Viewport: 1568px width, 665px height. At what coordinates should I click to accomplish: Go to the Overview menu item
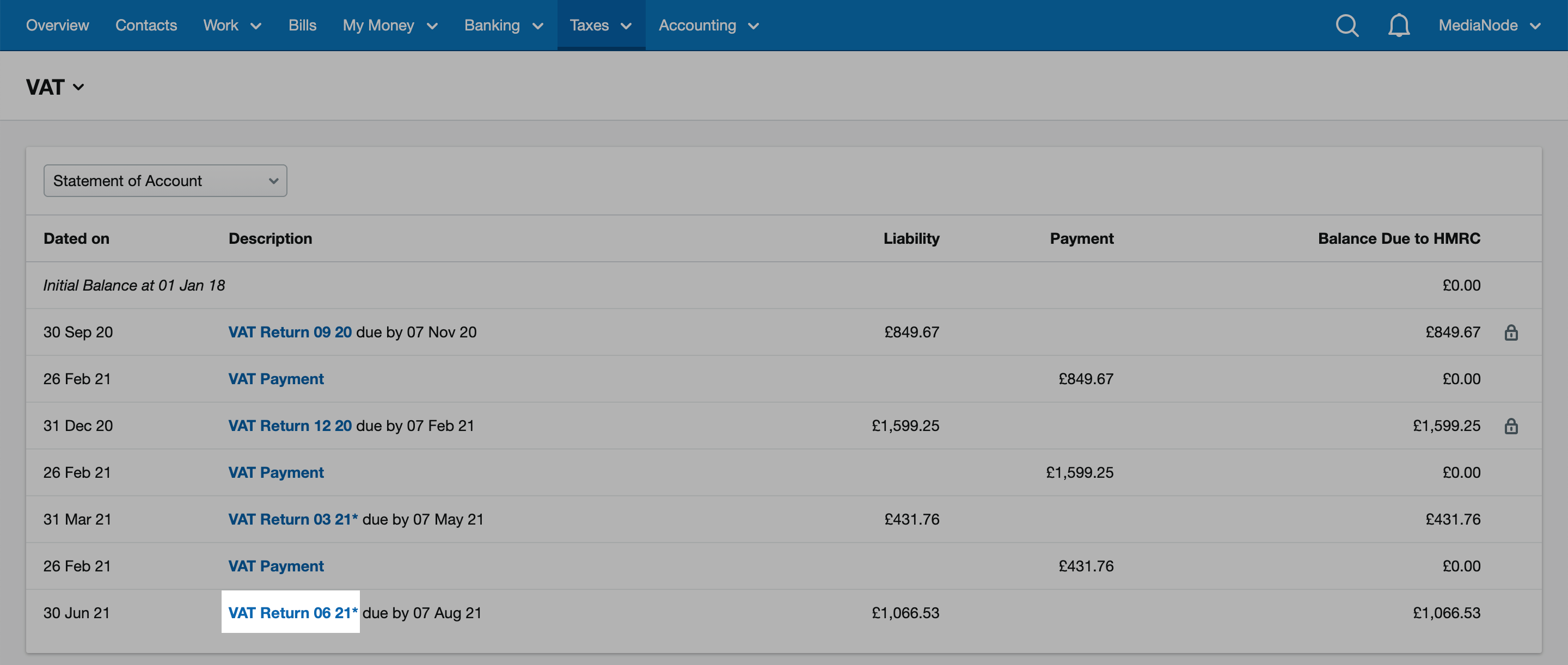(57, 25)
